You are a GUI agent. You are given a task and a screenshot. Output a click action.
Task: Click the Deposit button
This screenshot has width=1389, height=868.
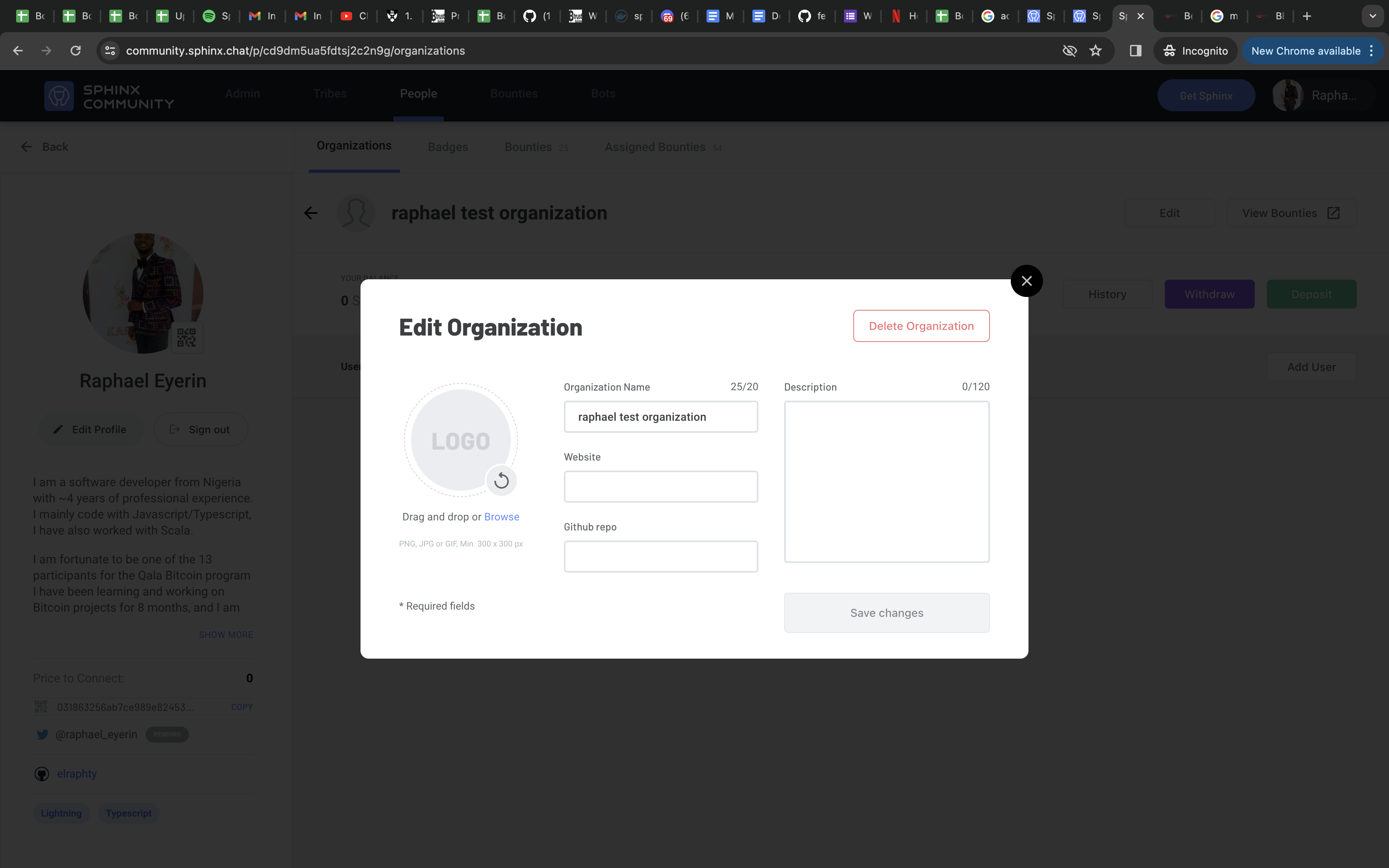pyautogui.click(x=1311, y=294)
